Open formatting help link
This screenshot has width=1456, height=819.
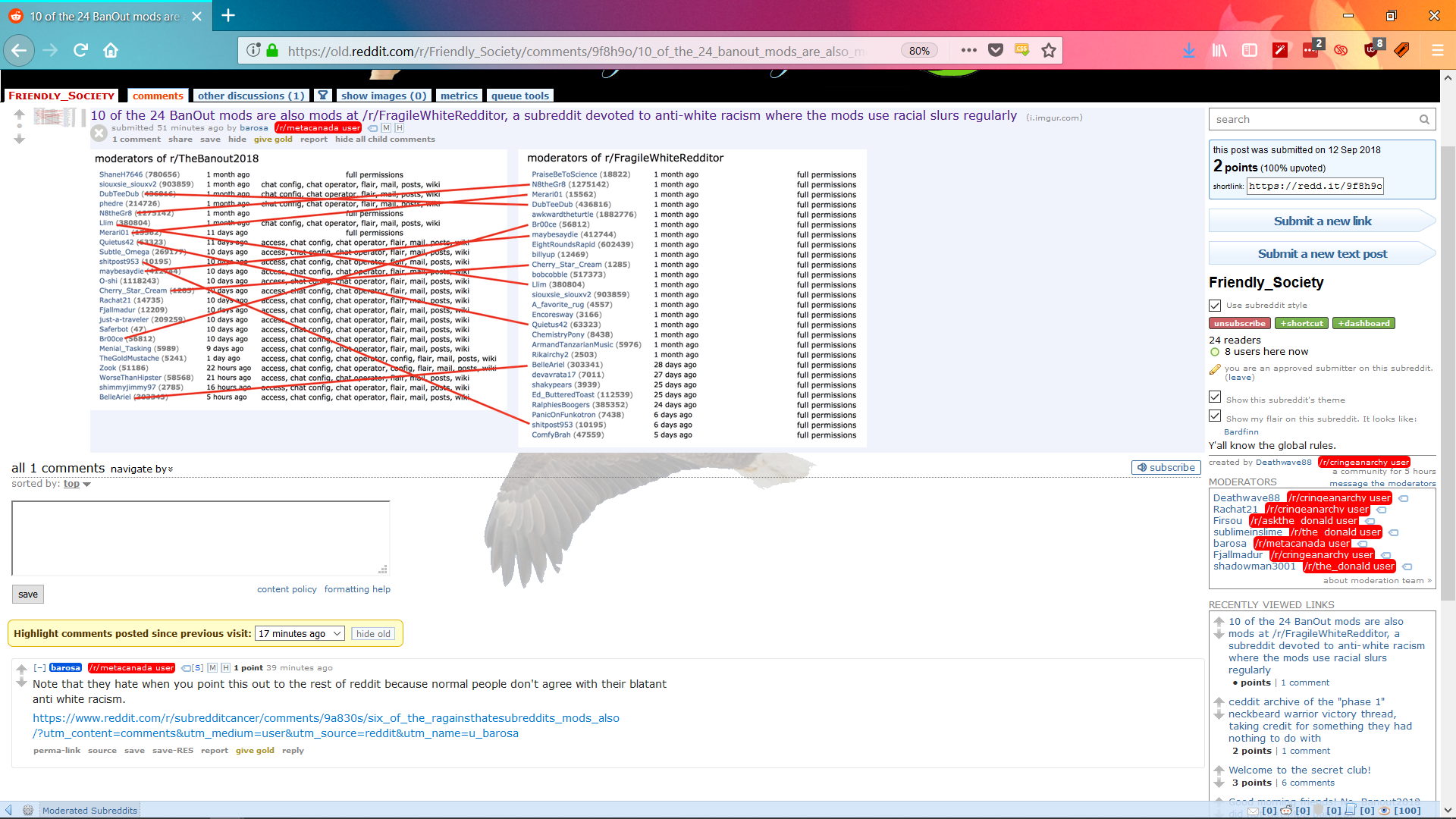coord(357,589)
